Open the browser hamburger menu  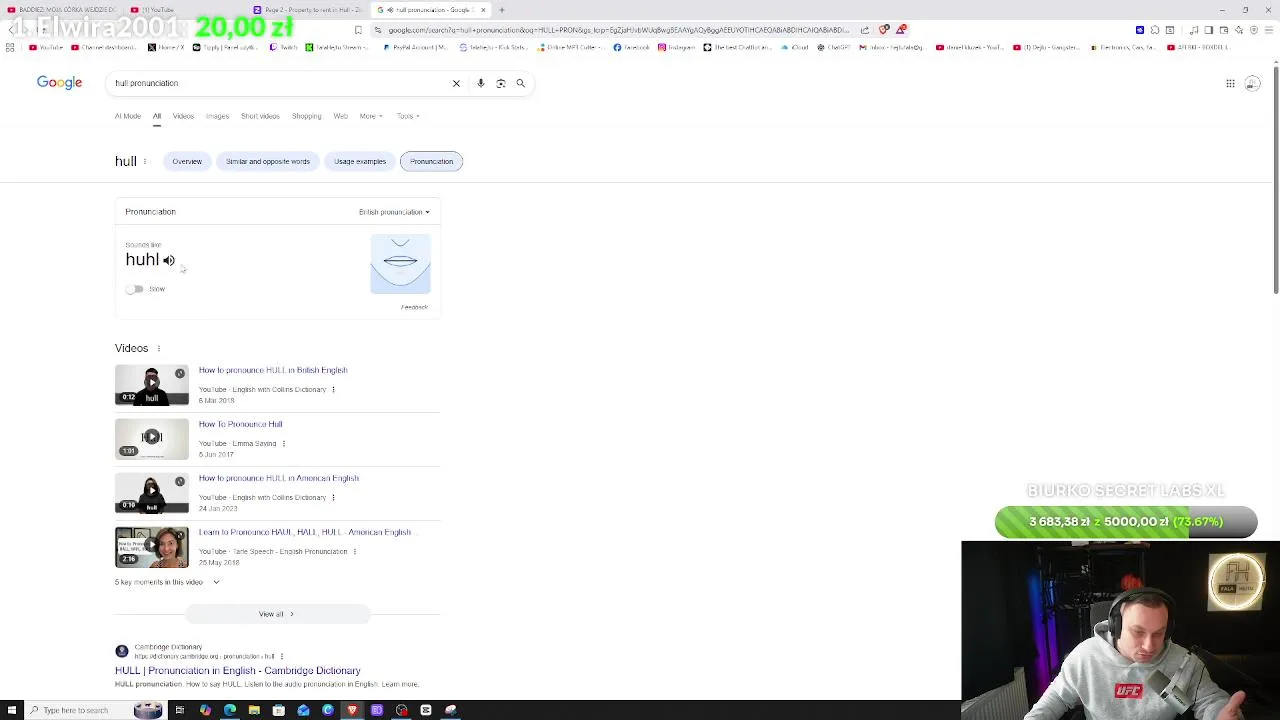1268,30
